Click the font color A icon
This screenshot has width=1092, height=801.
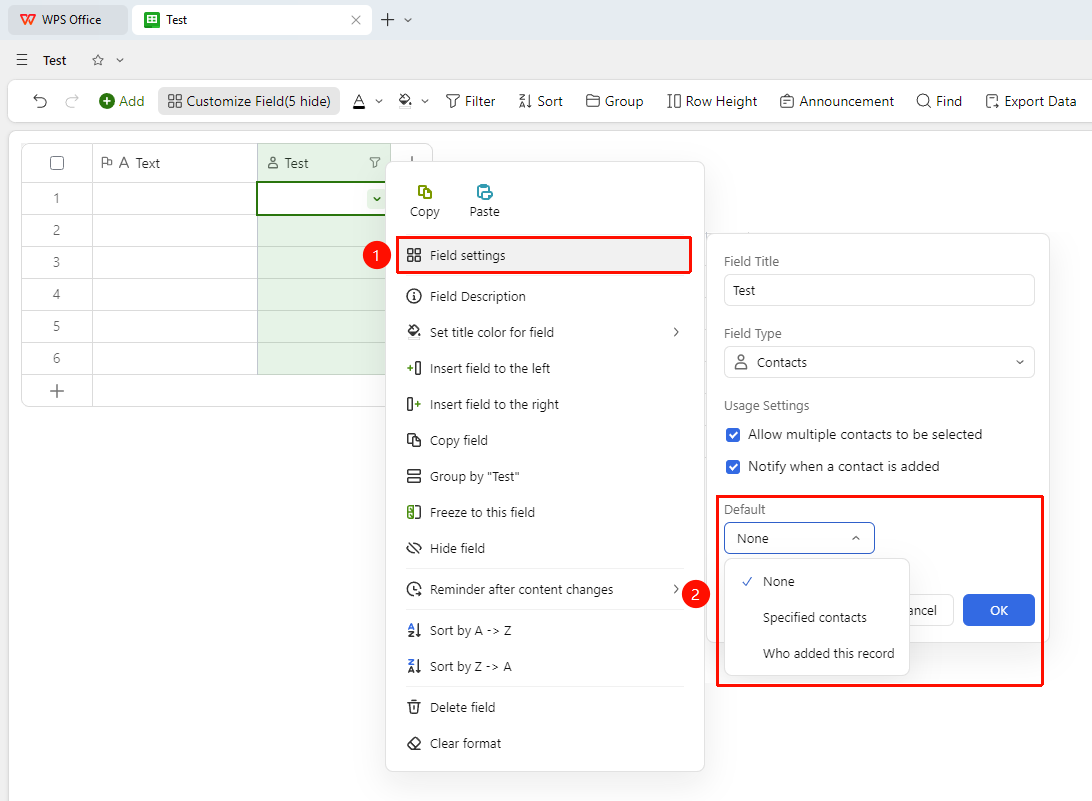[359, 102]
